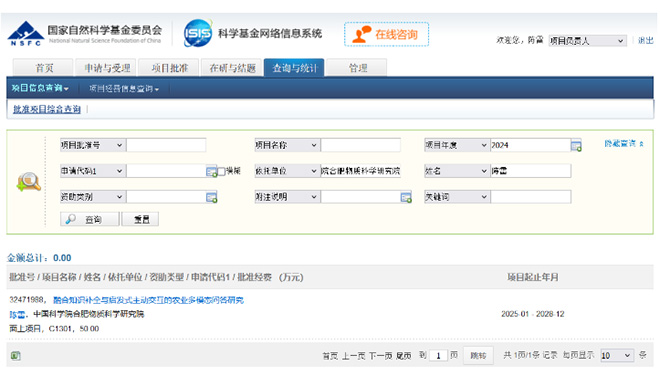
Task: Click the page number input box
Action: pyautogui.click(x=438, y=356)
